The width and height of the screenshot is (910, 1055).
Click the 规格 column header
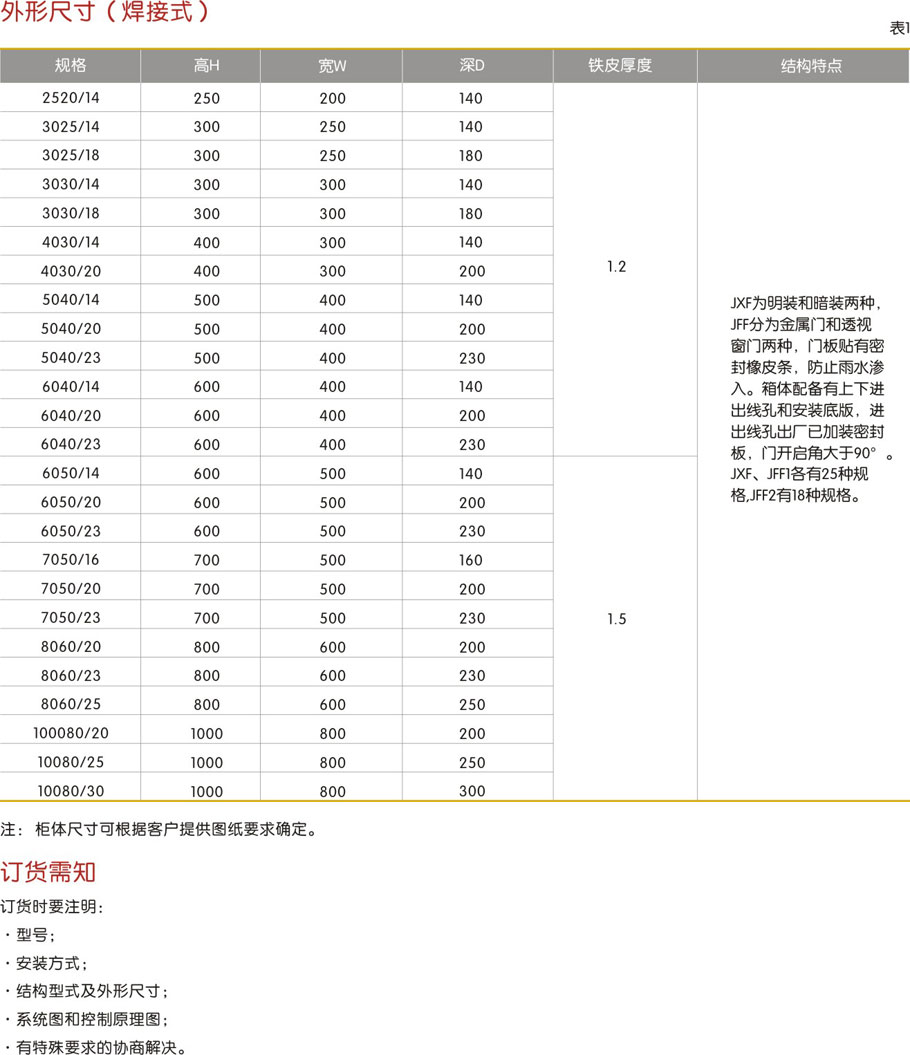click(70, 66)
